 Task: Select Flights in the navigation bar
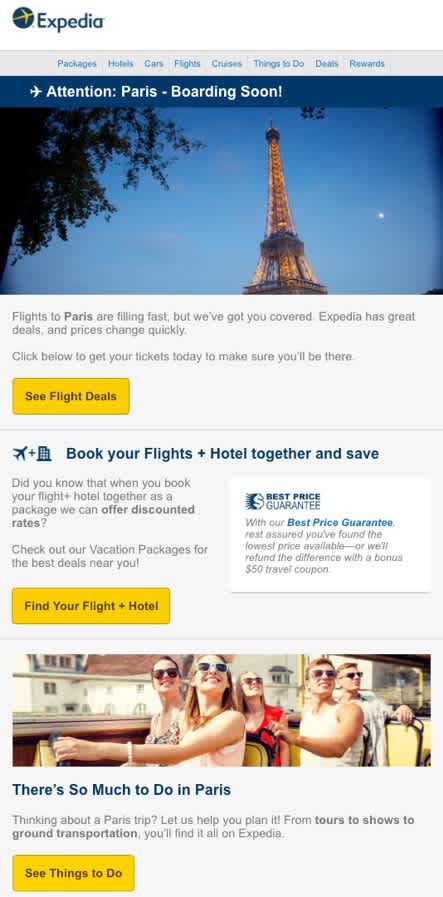(x=187, y=63)
